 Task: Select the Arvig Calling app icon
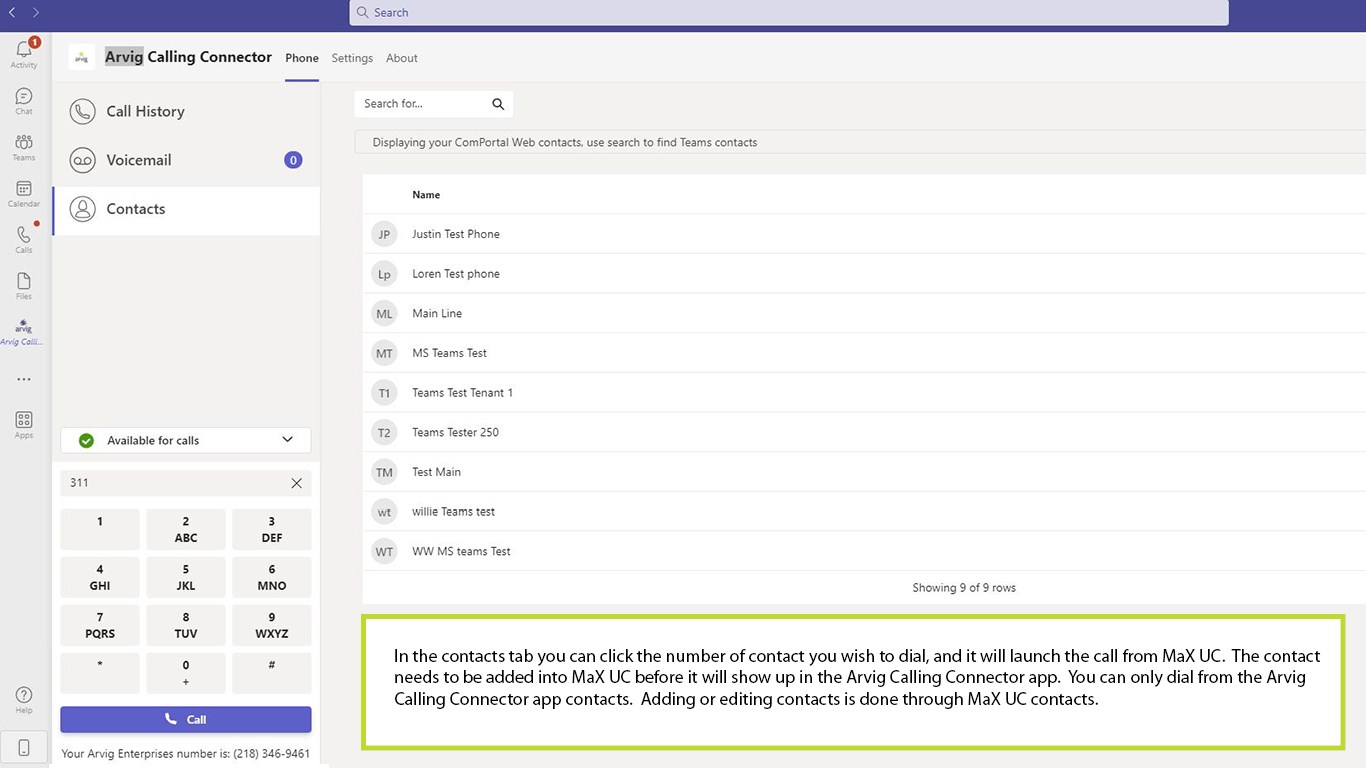click(x=23, y=331)
